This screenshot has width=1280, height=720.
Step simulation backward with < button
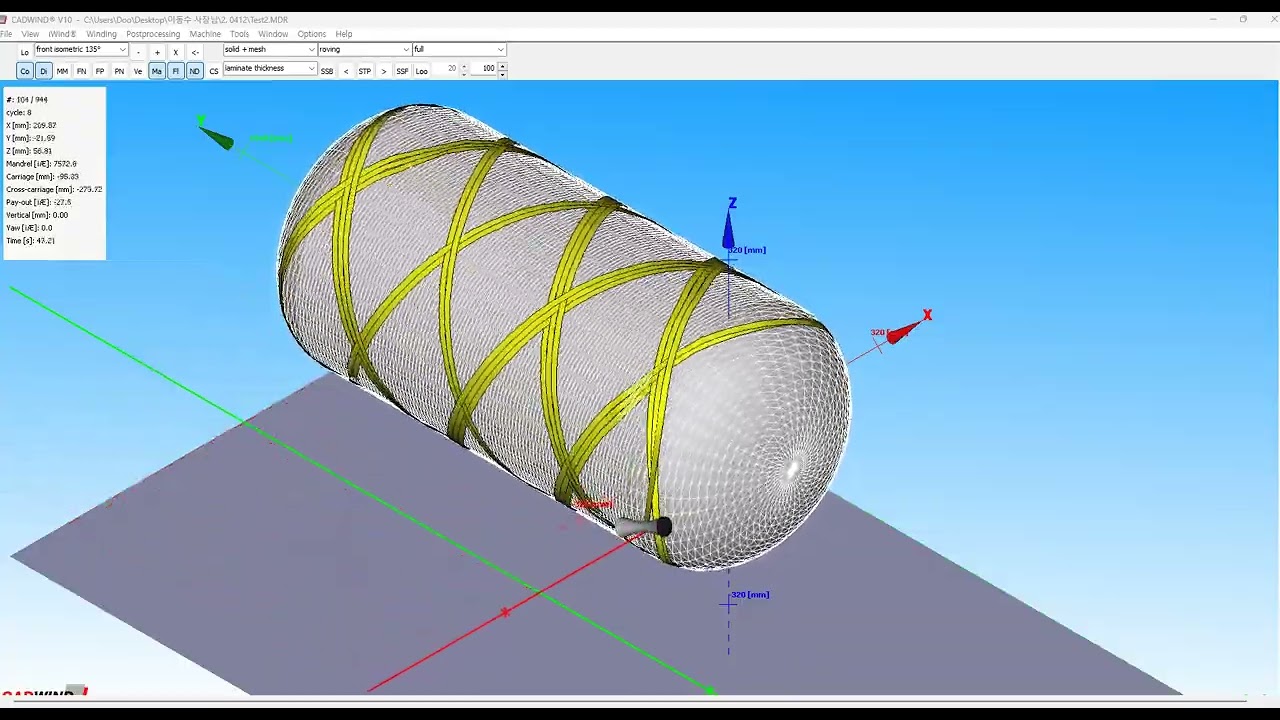[346, 71]
